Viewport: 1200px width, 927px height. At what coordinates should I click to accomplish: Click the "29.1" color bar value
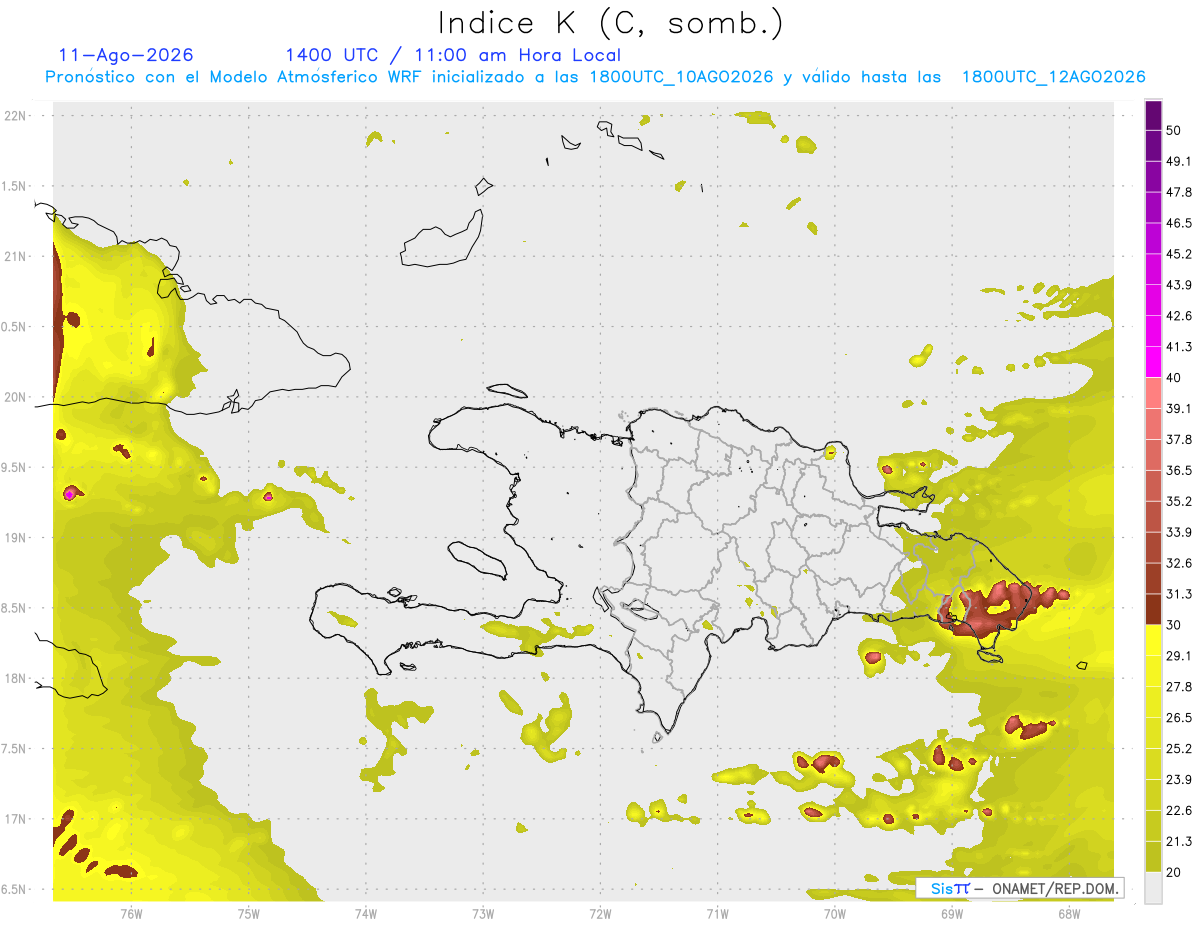tap(1179, 656)
